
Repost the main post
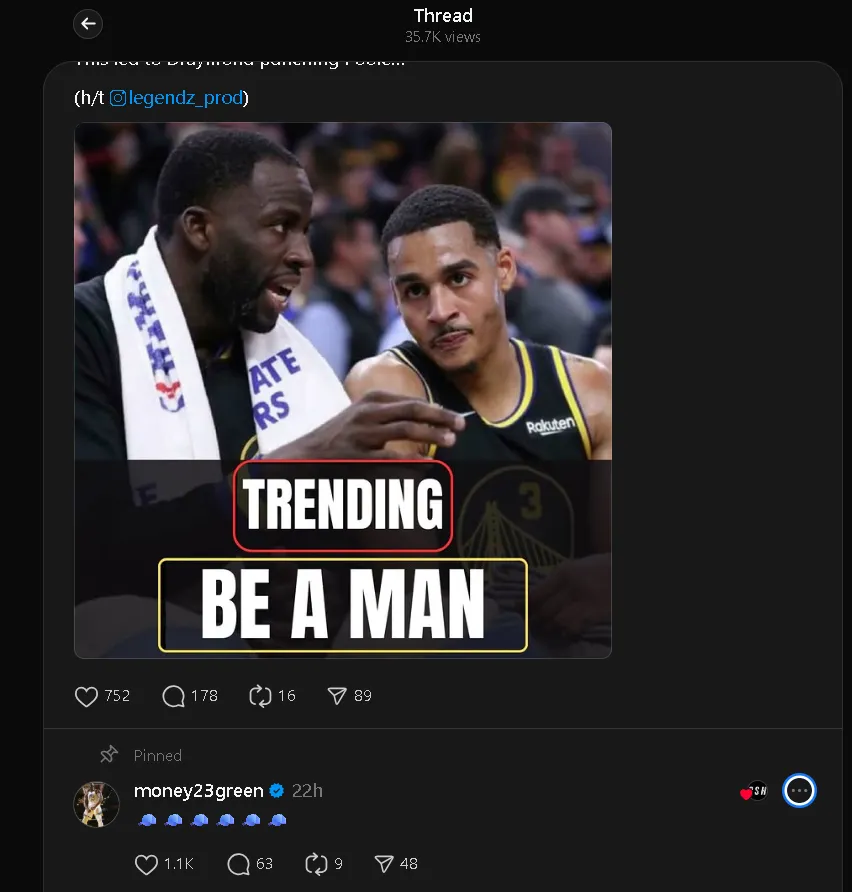261,695
